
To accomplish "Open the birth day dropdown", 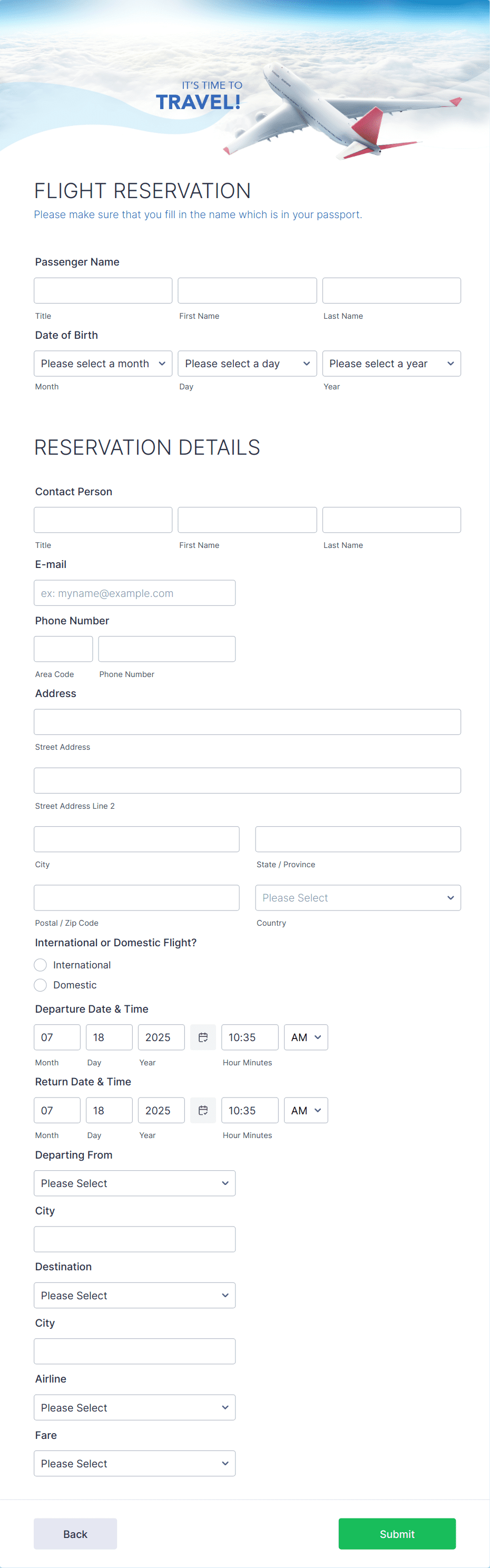I will 247,364.
